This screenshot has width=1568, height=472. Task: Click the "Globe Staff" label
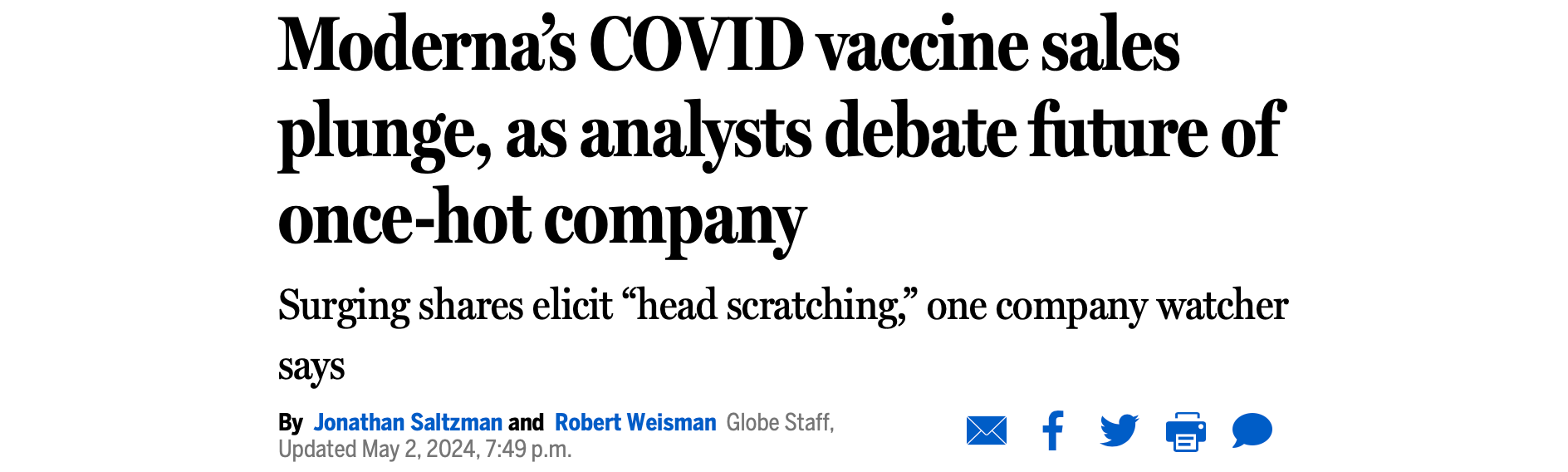click(x=778, y=423)
